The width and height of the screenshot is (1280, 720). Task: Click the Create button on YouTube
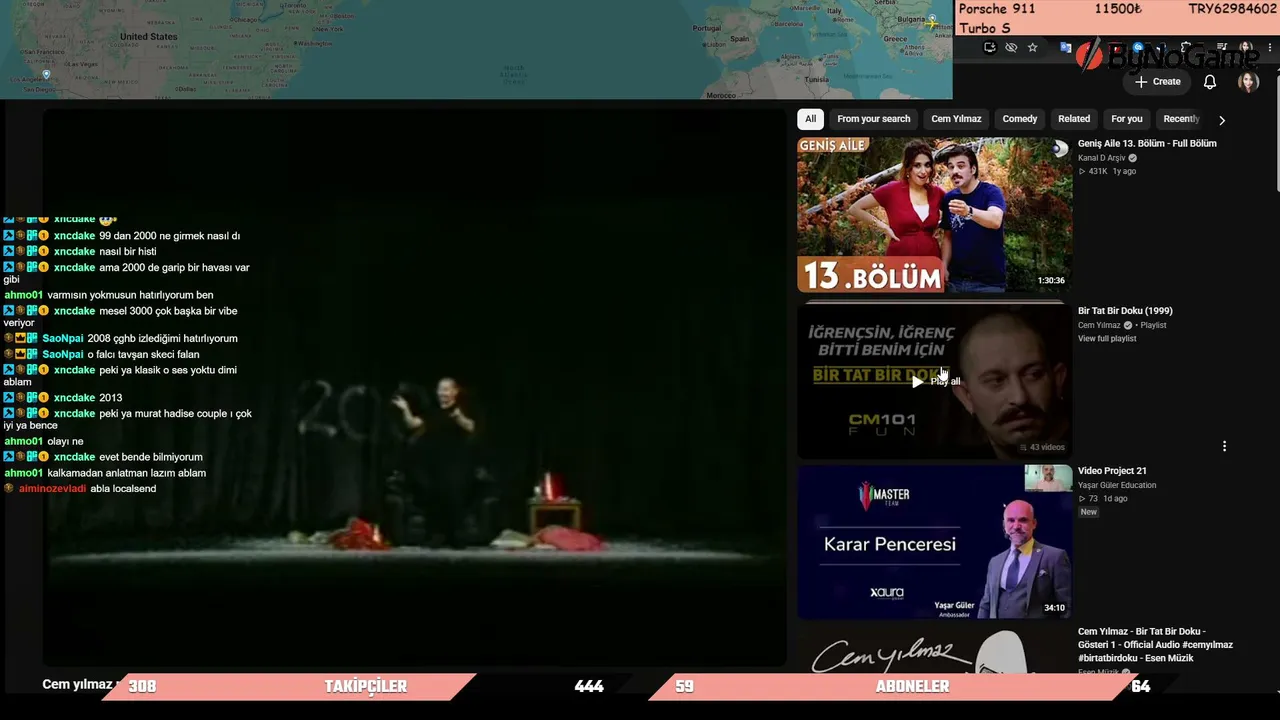(1158, 82)
